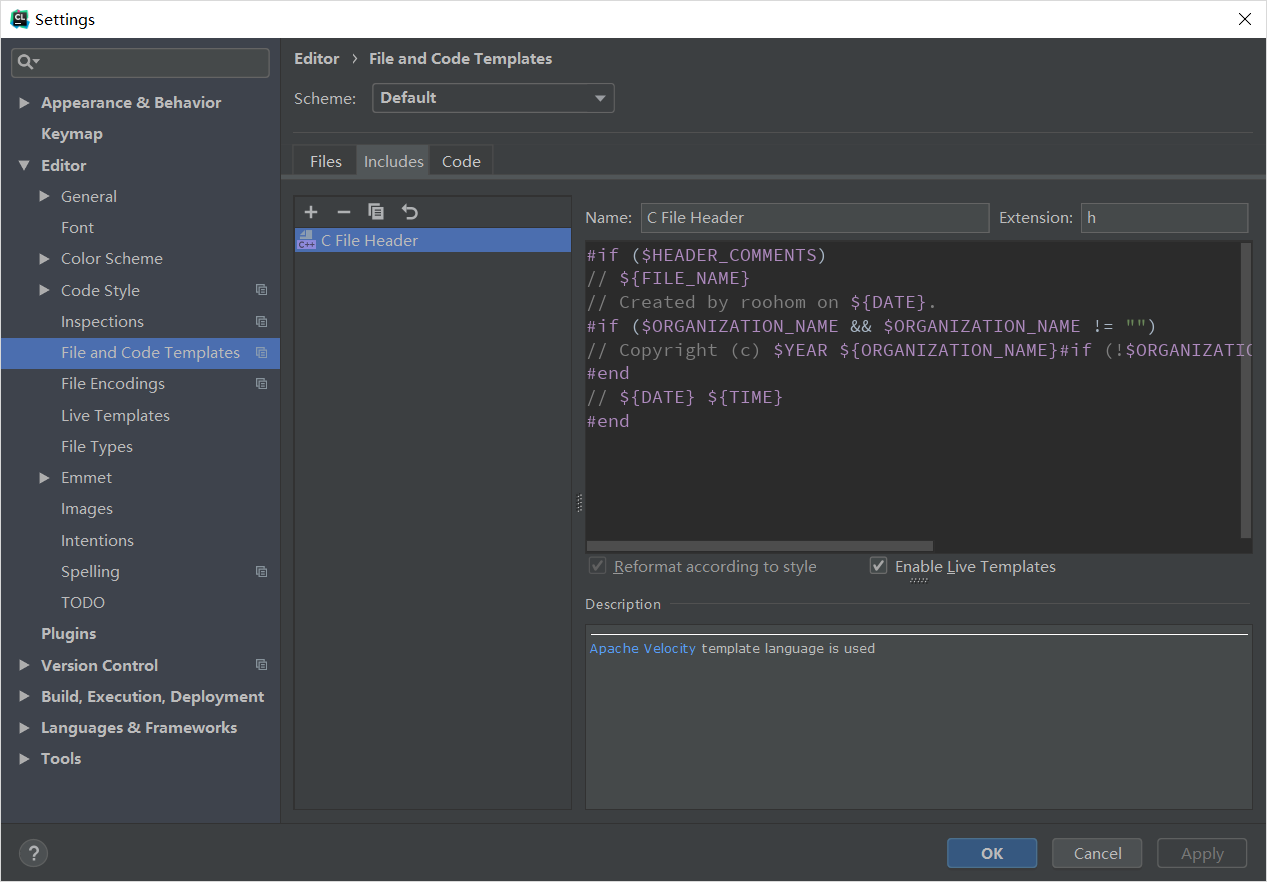This screenshot has width=1267, height=882.
Task: Close the Settings window
Action: tap(1244, 19)
